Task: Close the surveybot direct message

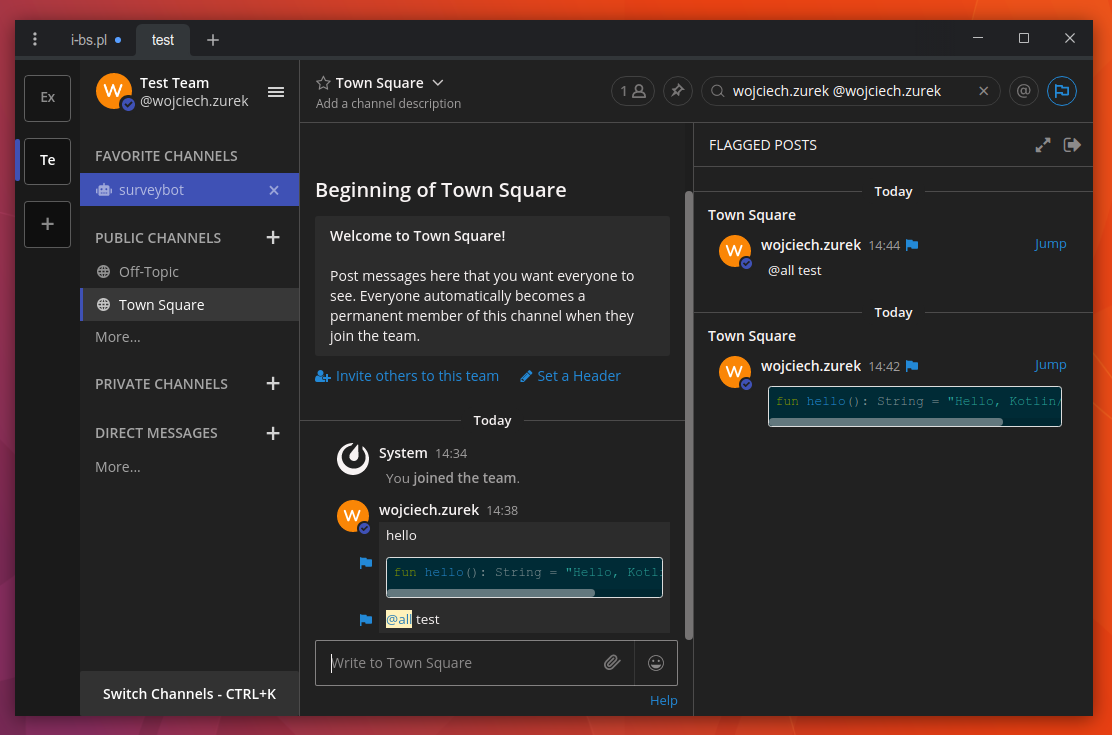Action: tap(274, 190)
